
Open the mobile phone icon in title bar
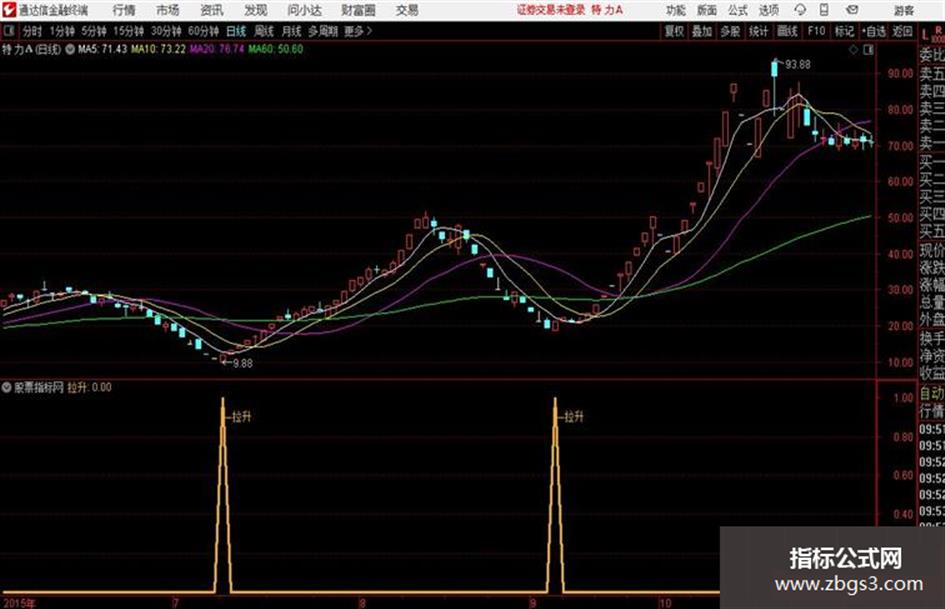[x=824, y=10]
